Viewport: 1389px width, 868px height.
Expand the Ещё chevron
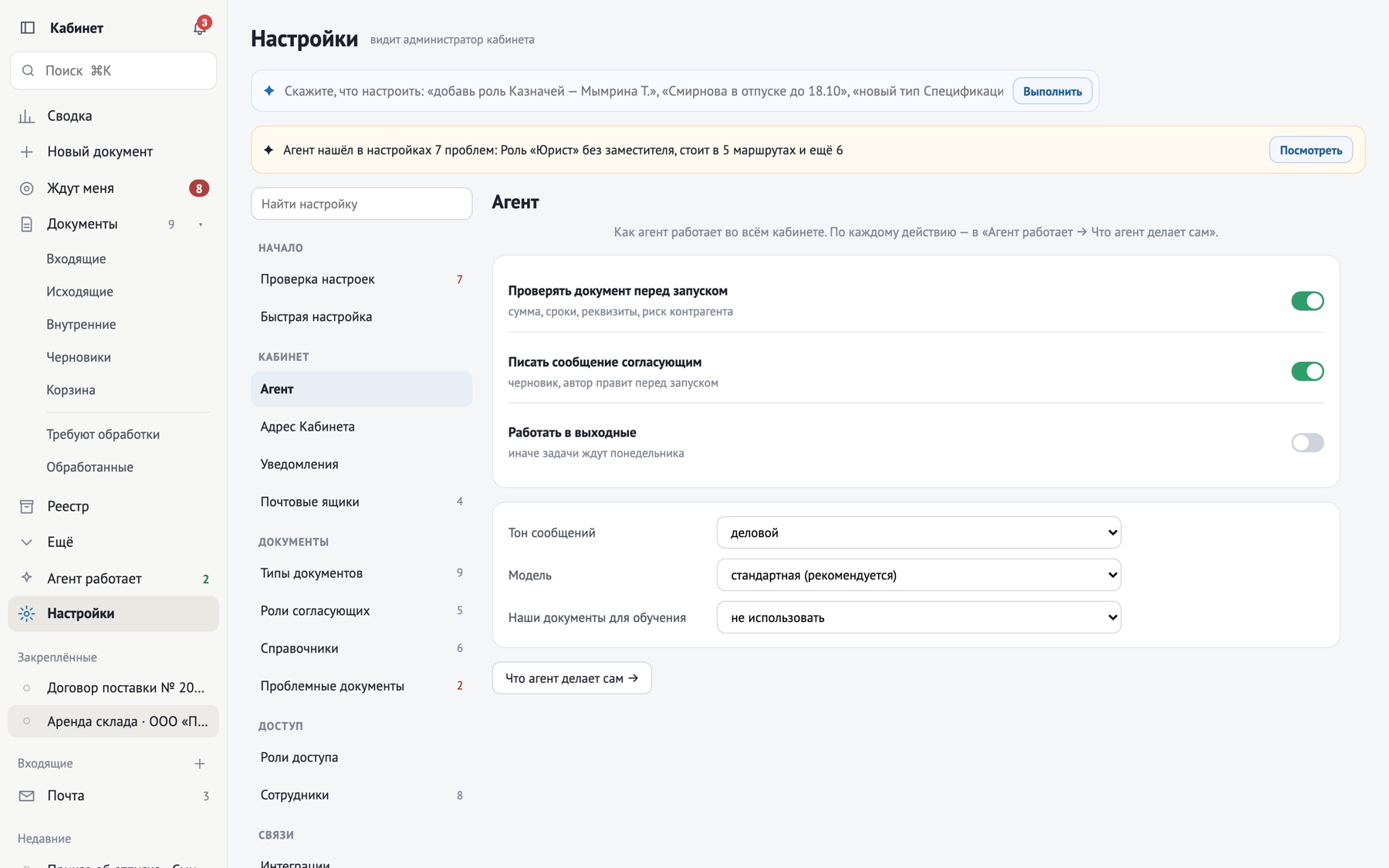point(26,542)
